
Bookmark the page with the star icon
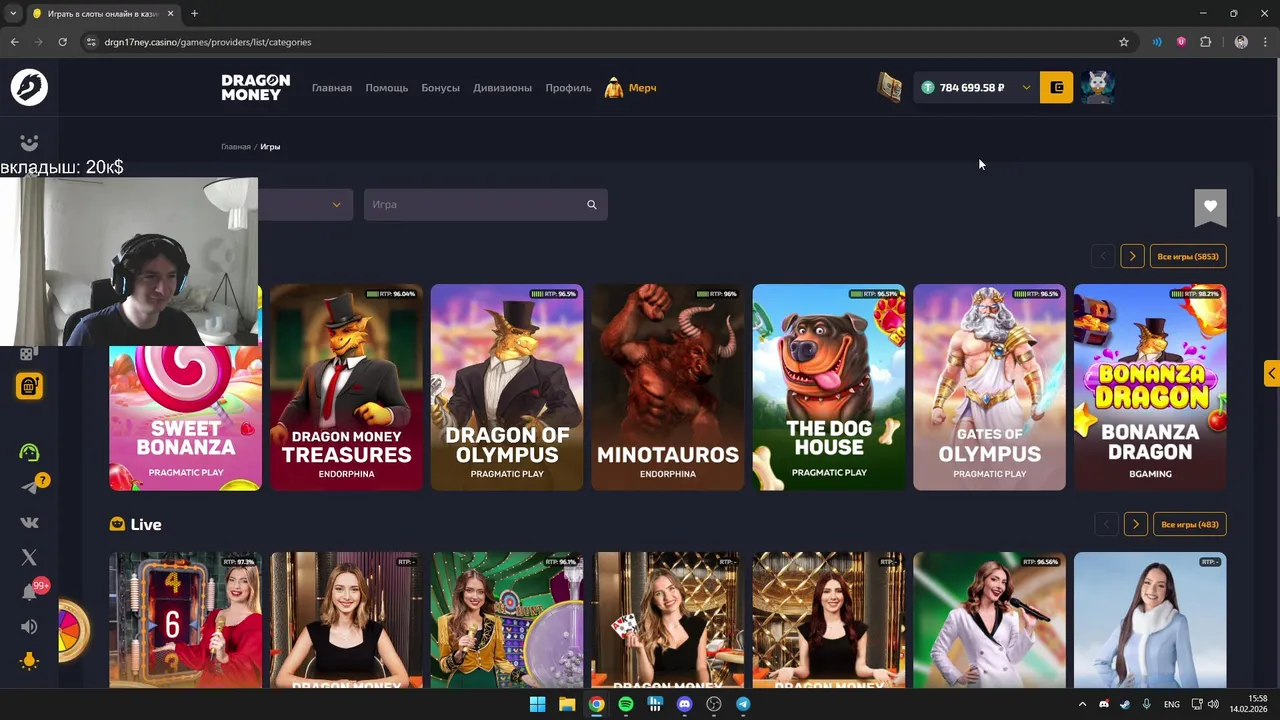pos(1124,42)
